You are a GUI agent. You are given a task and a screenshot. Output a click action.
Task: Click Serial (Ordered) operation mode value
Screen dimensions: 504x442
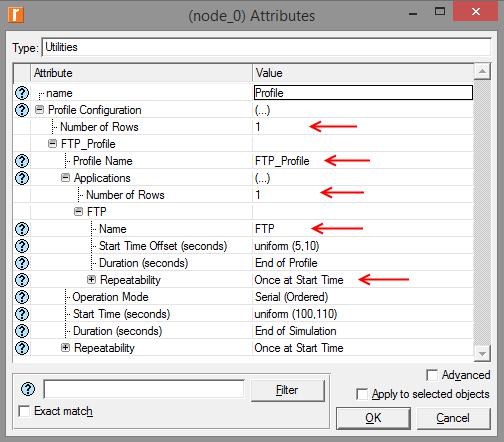[292, 297]
